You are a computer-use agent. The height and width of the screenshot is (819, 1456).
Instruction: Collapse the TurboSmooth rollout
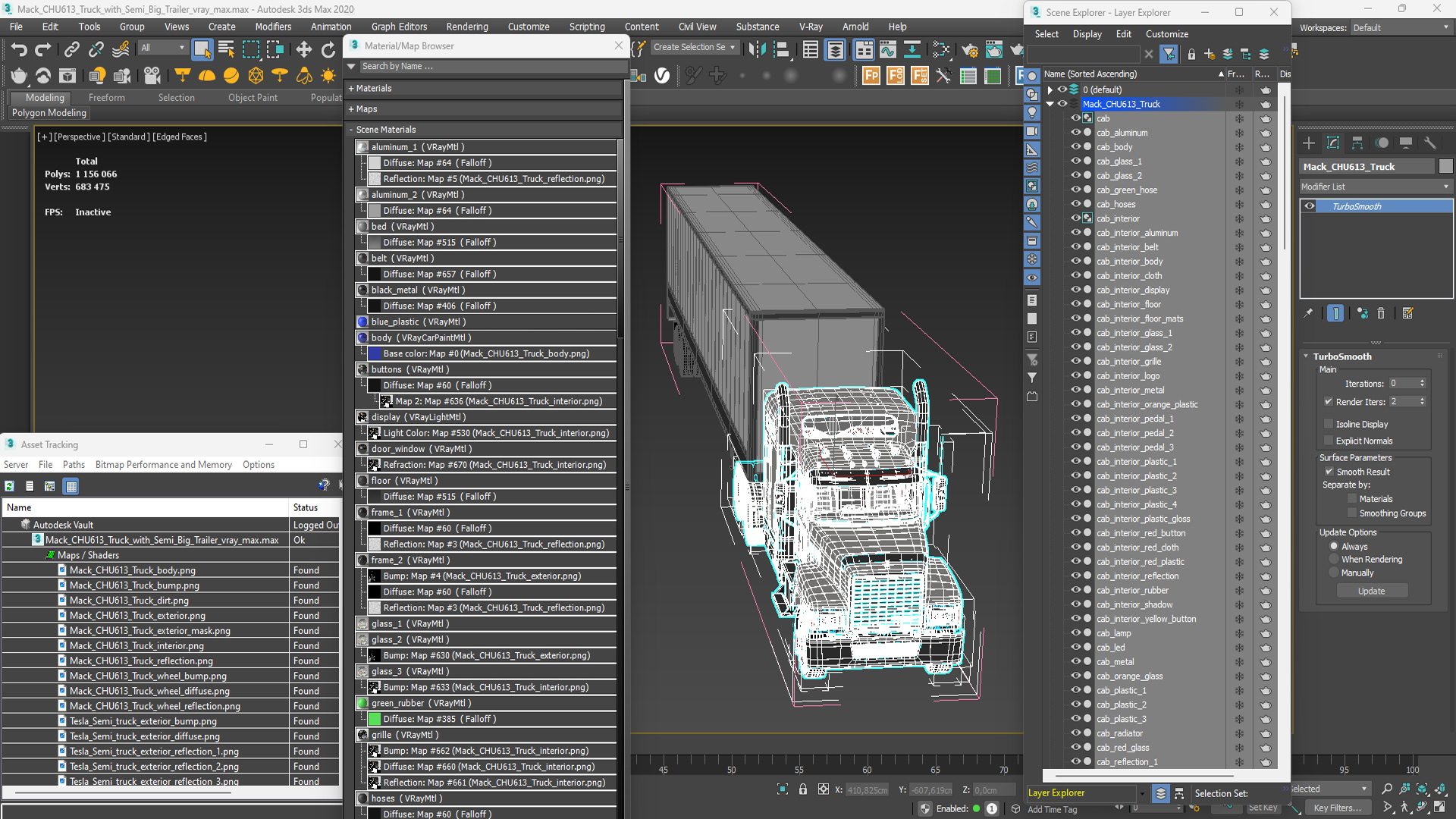coord(1307,356)
